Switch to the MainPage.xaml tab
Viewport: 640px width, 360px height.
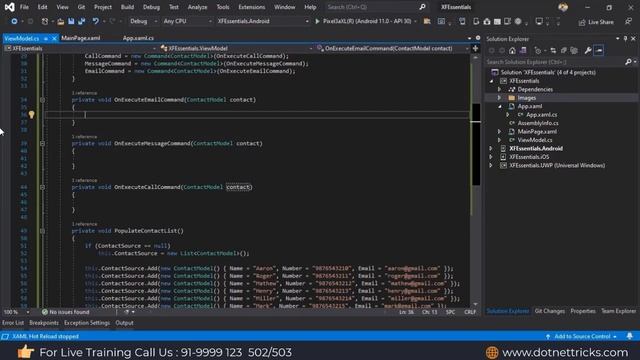coord(81,38)
